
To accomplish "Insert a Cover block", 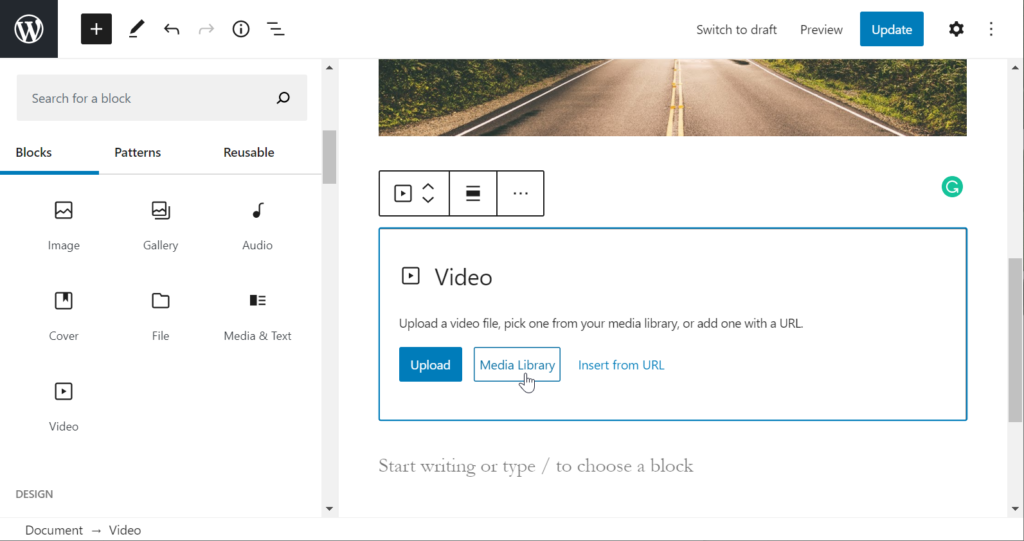I will click(64, 315).
